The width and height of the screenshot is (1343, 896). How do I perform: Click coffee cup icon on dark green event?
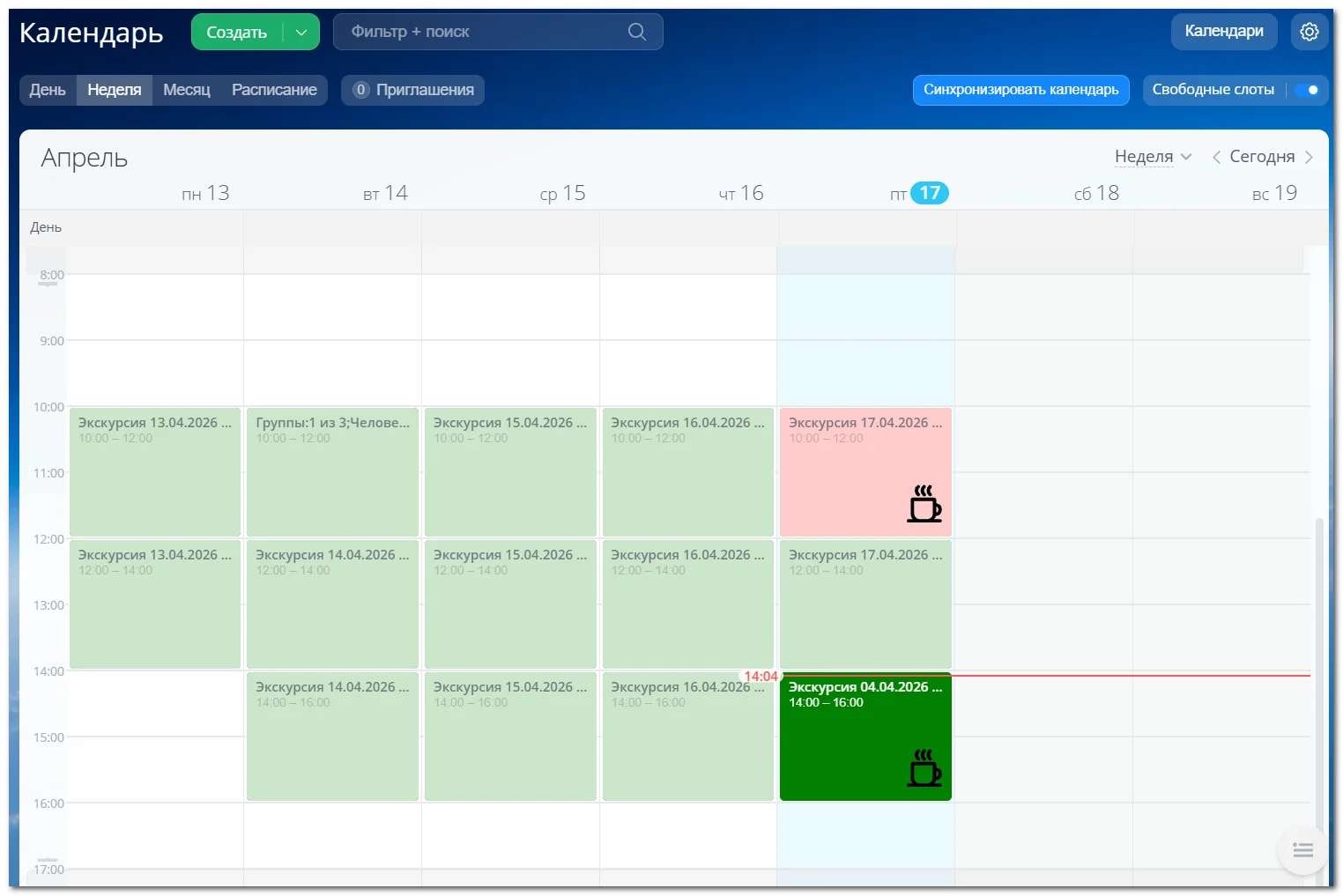pos(924,768)
